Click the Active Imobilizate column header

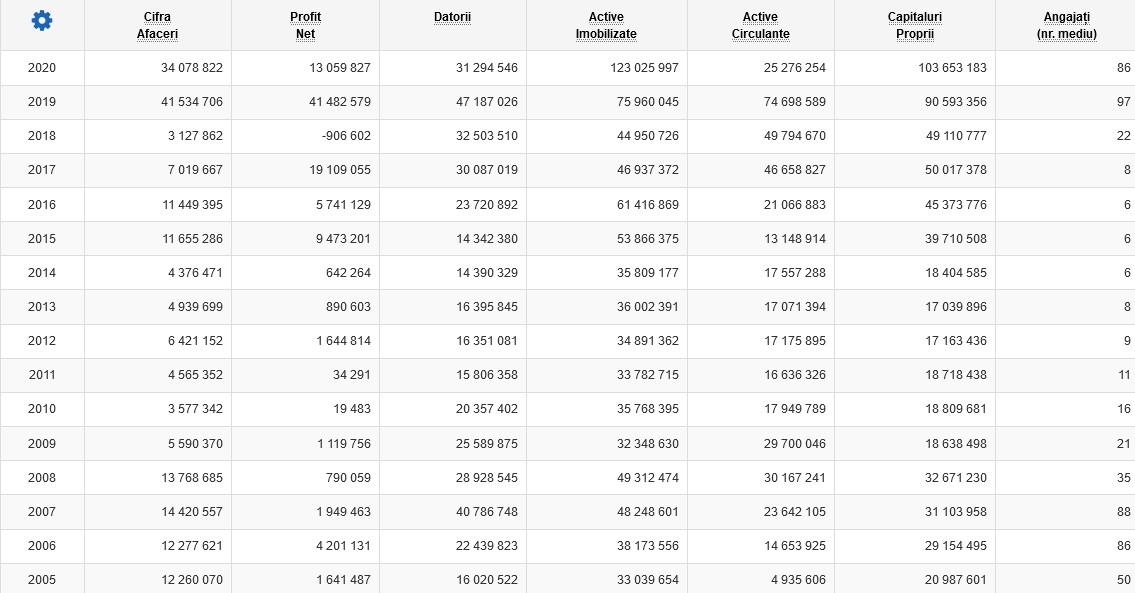point(606,25)
